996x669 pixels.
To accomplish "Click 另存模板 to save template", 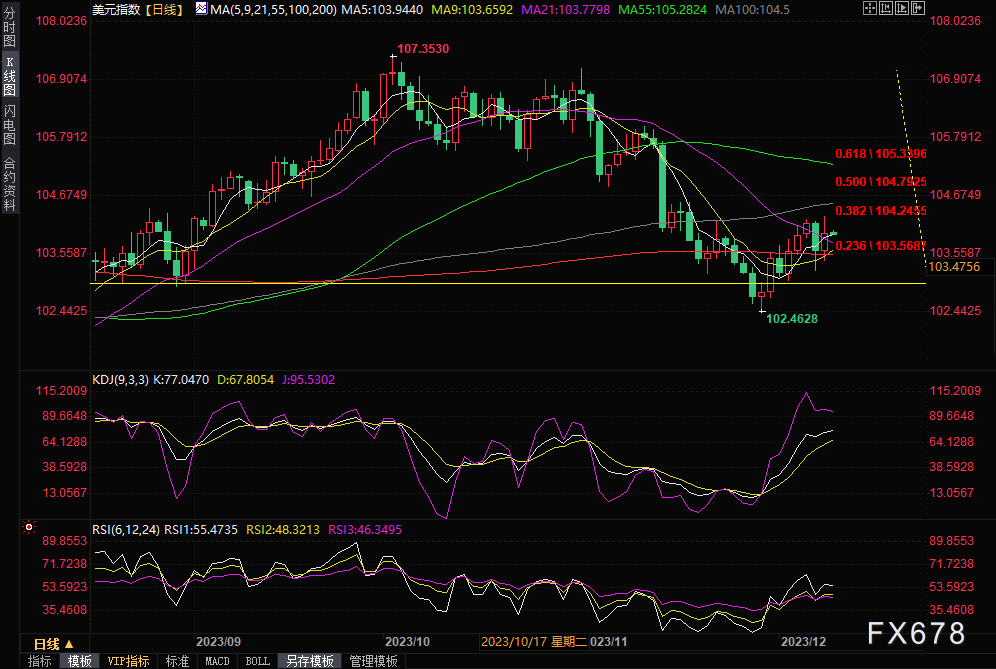I will (309, 661).
